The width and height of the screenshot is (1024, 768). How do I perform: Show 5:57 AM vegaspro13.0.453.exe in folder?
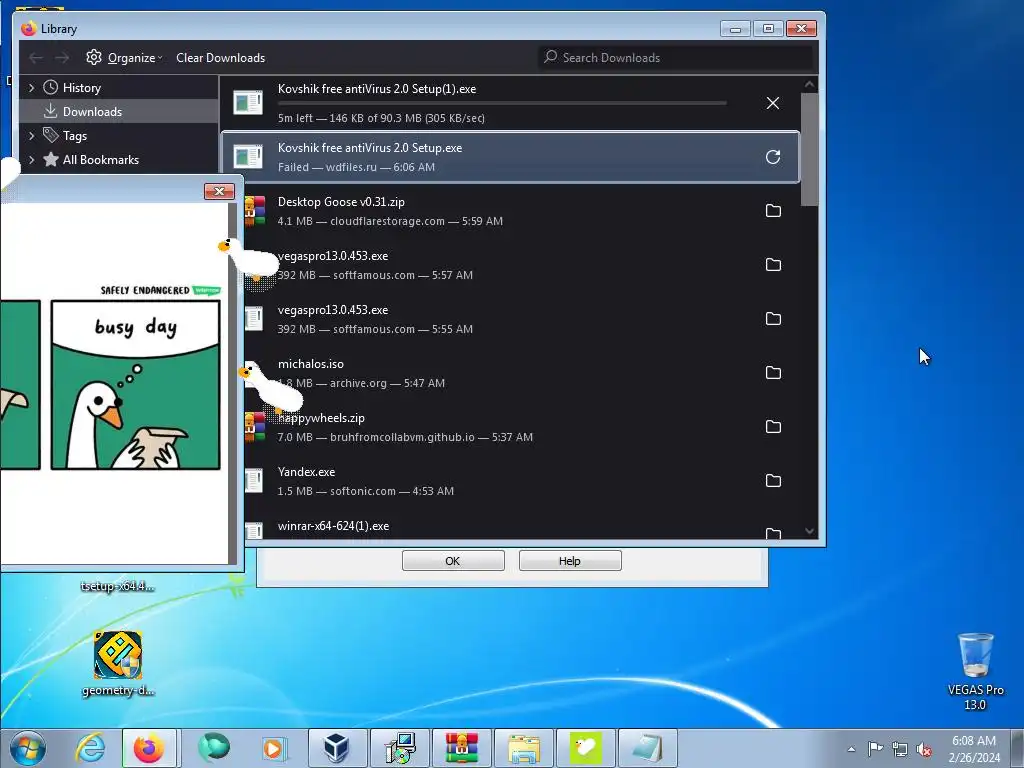(773, 264)
